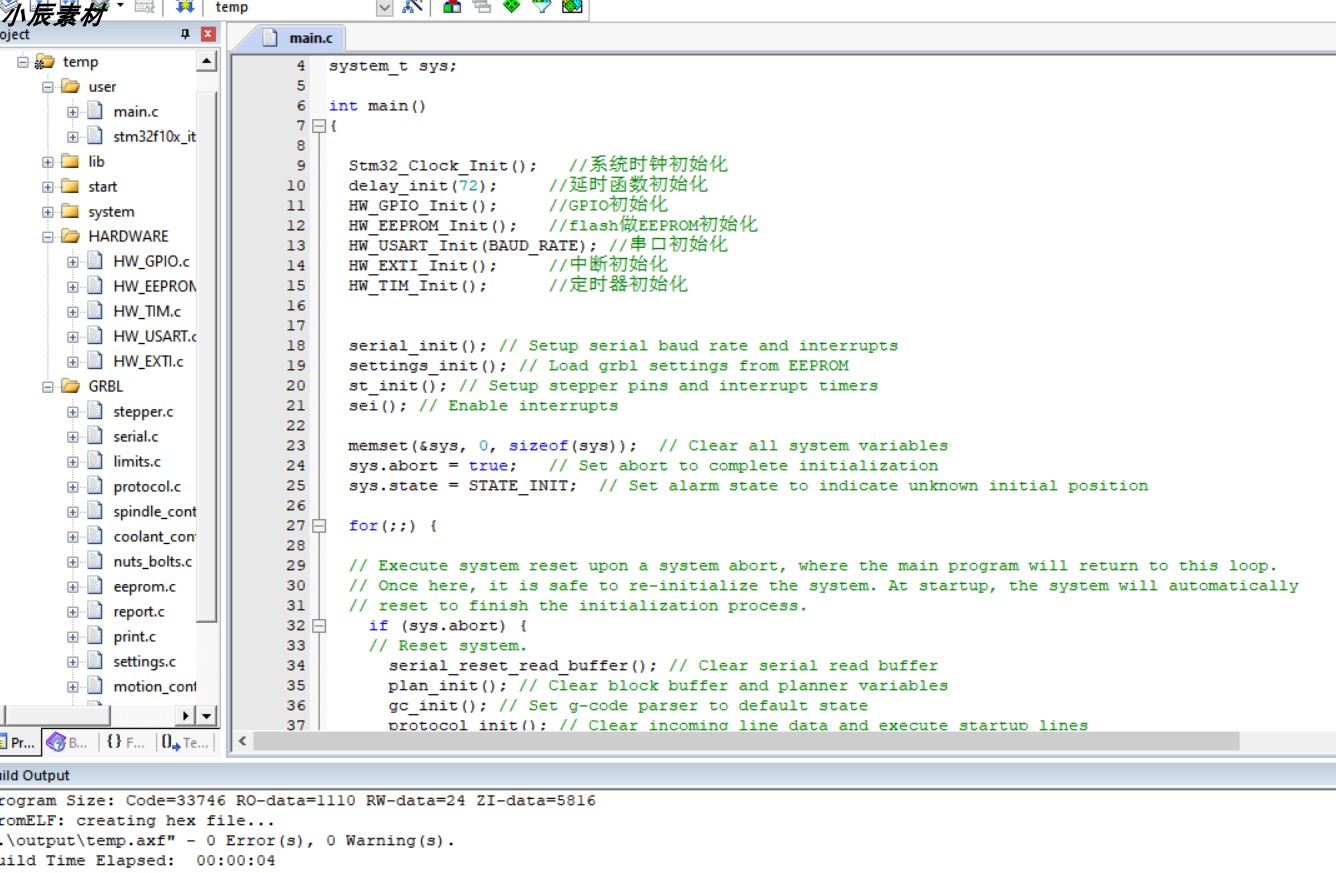Collapse the temp project root node
The height and width of the screenshot is (873, 1336).
tap(22, 62)
